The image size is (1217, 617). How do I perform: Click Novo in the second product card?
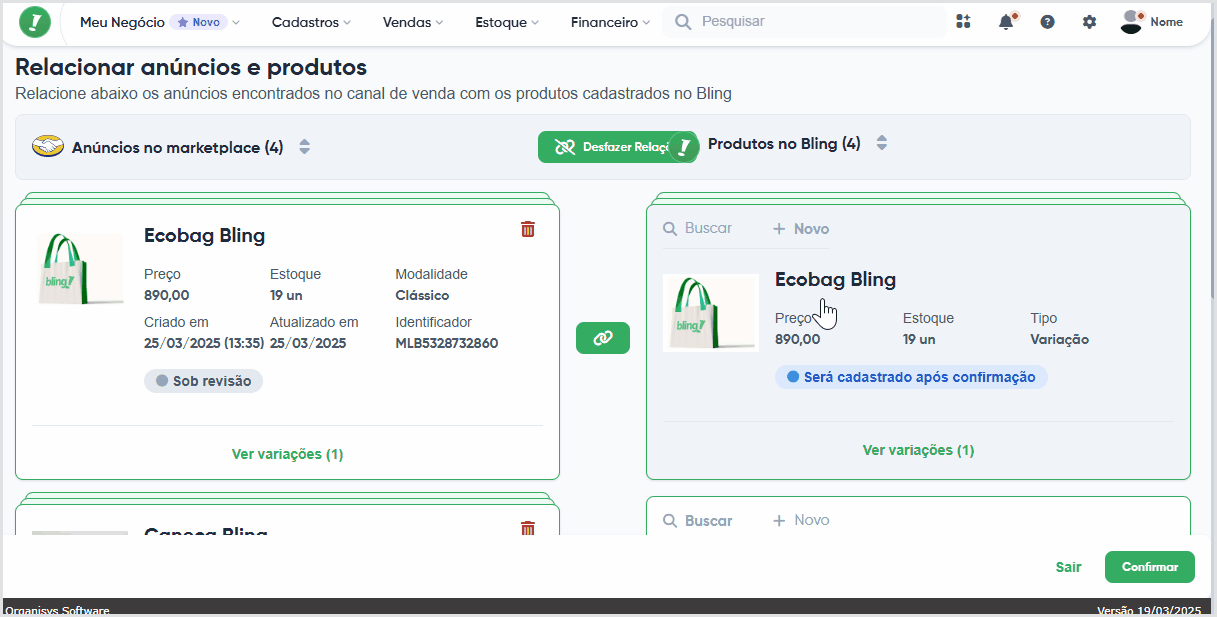801,520
